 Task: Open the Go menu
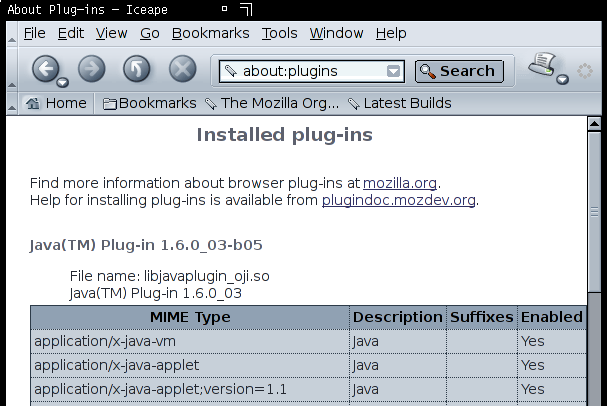click(x=150, y=33)
